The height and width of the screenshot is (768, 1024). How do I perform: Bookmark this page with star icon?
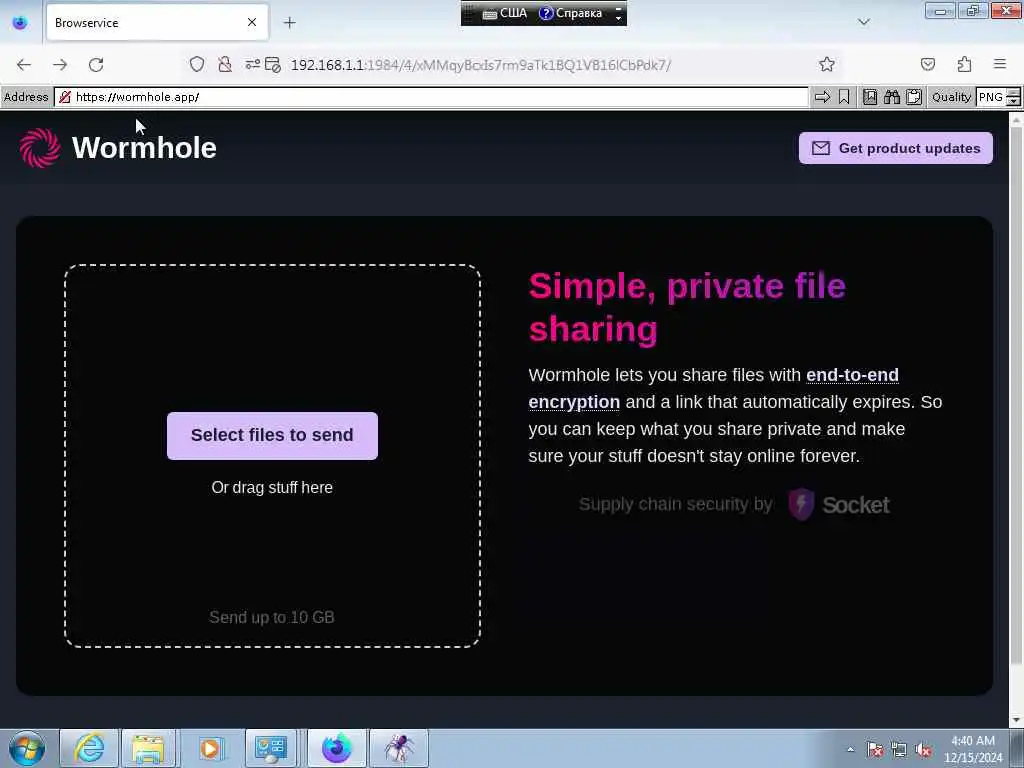(827, 64)
